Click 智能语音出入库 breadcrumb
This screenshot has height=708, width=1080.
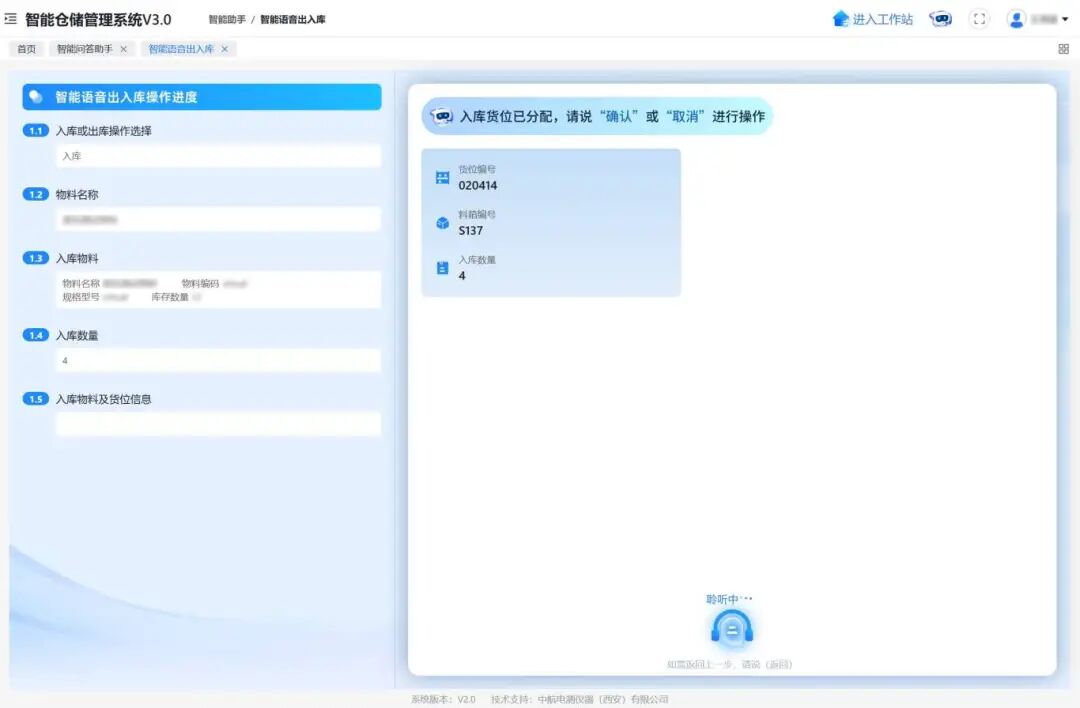pos(293,19)
